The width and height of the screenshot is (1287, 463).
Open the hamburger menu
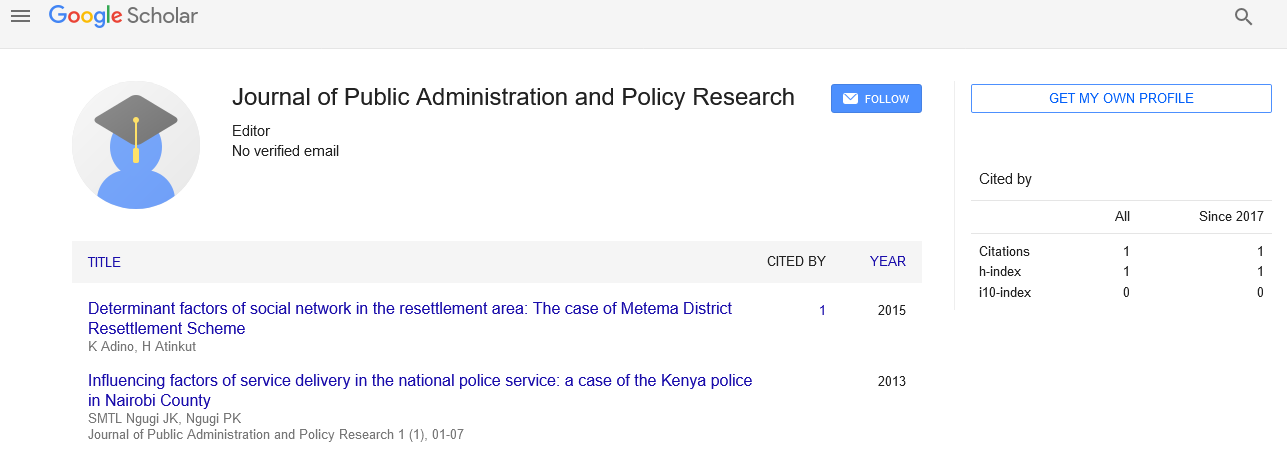[20, 16]
